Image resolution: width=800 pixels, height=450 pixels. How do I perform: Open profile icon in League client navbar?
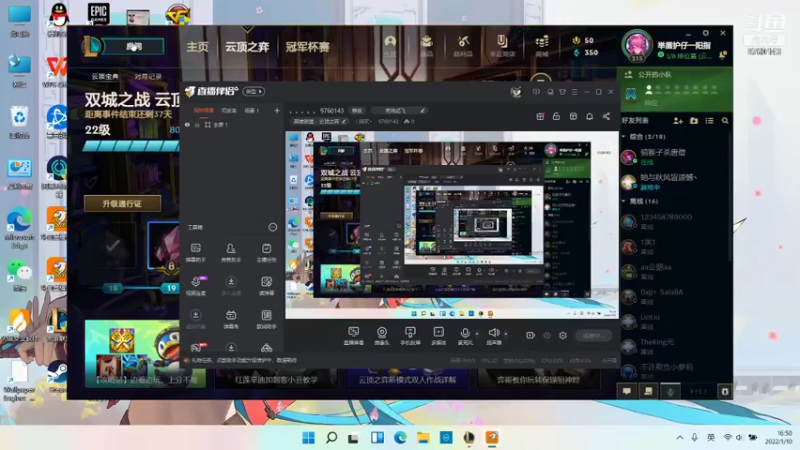(390, 45)
